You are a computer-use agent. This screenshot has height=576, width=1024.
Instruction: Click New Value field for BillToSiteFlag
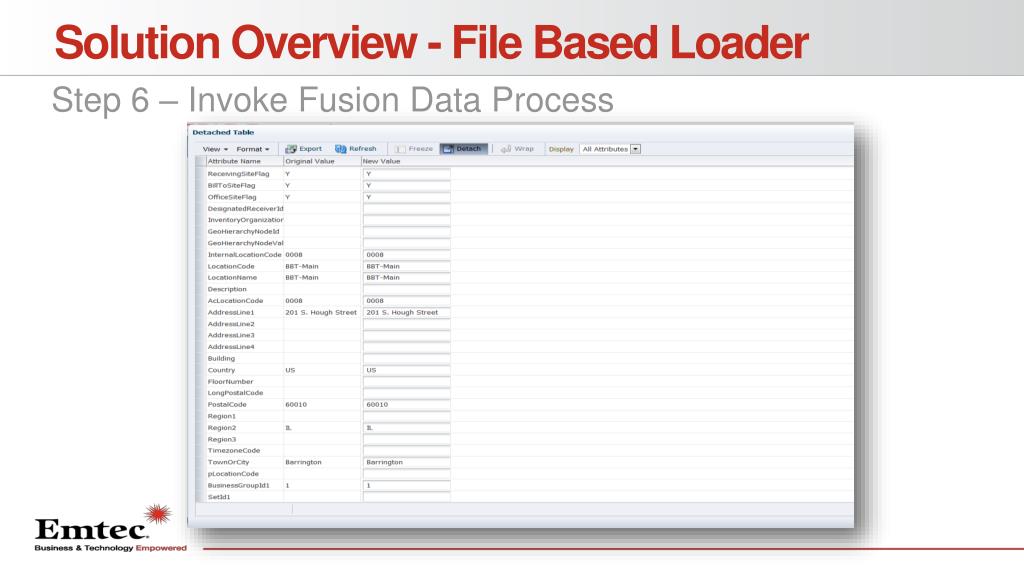(x=406, y=185)
